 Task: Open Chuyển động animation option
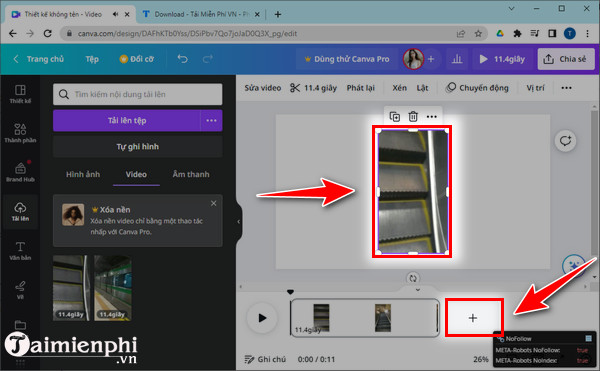477,88
